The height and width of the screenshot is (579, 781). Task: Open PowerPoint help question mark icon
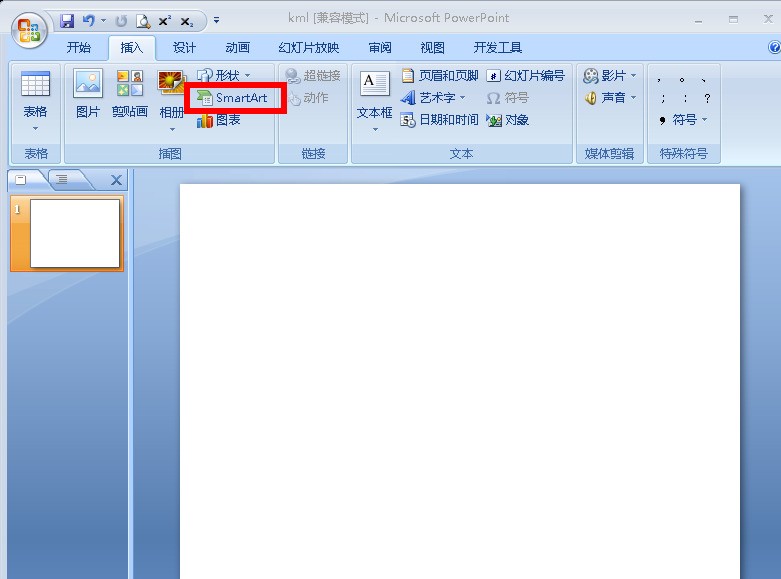point(774,47)
